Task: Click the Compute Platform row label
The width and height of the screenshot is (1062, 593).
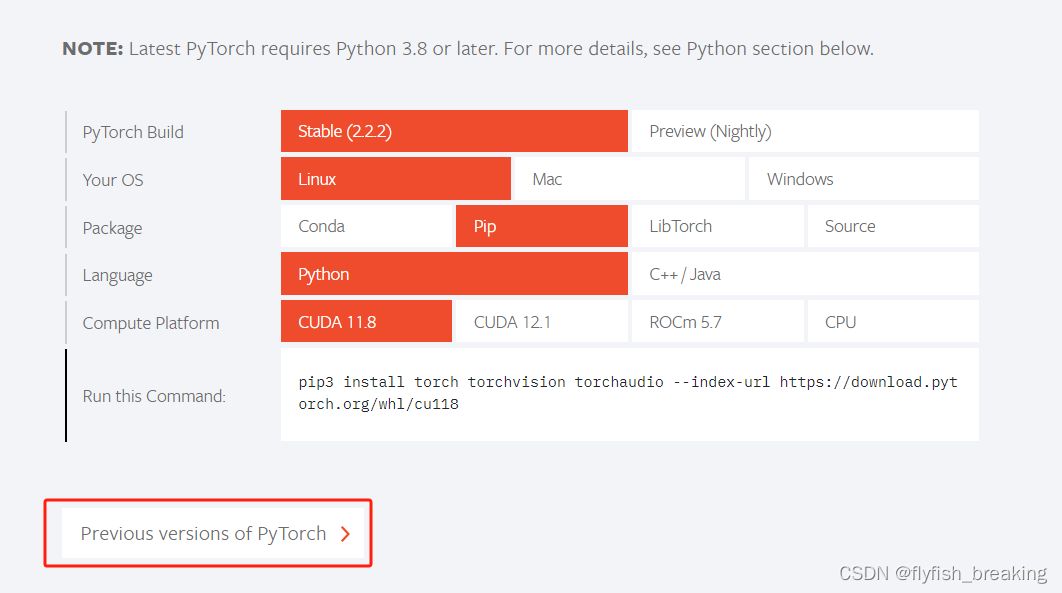Action: tap(150, 323)
